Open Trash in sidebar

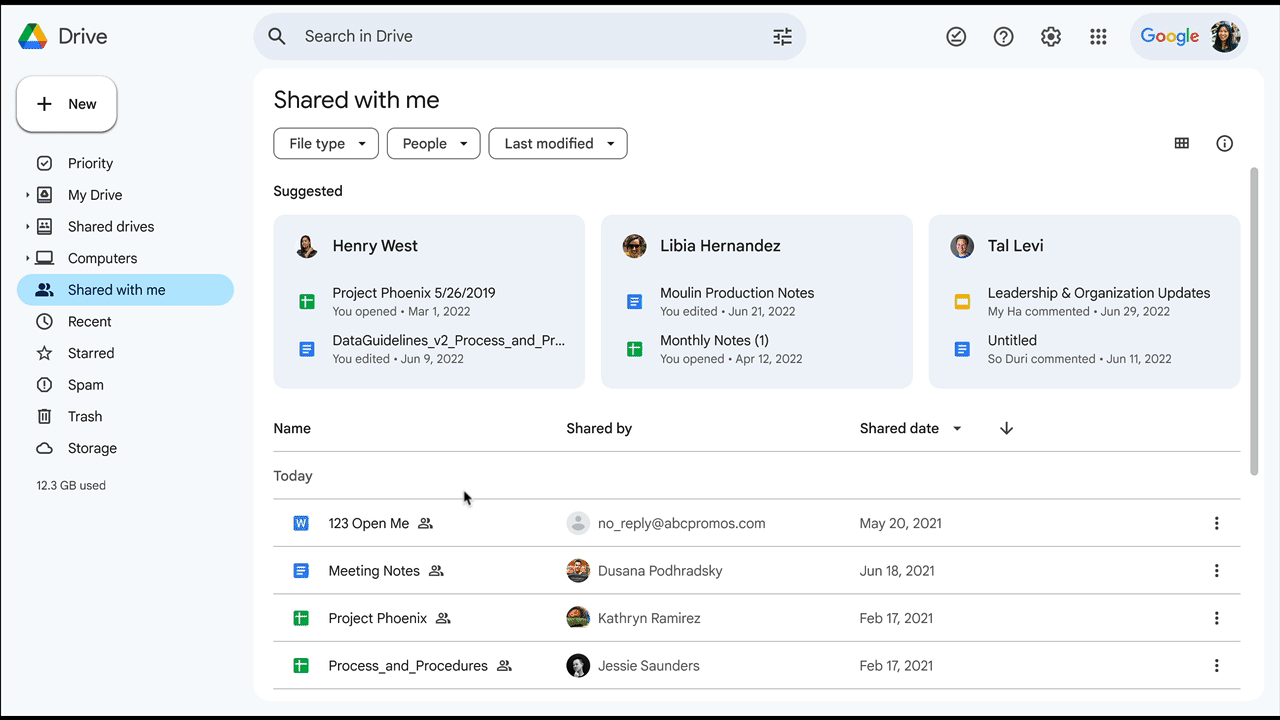pyautogui.click(x=85, y=417)
